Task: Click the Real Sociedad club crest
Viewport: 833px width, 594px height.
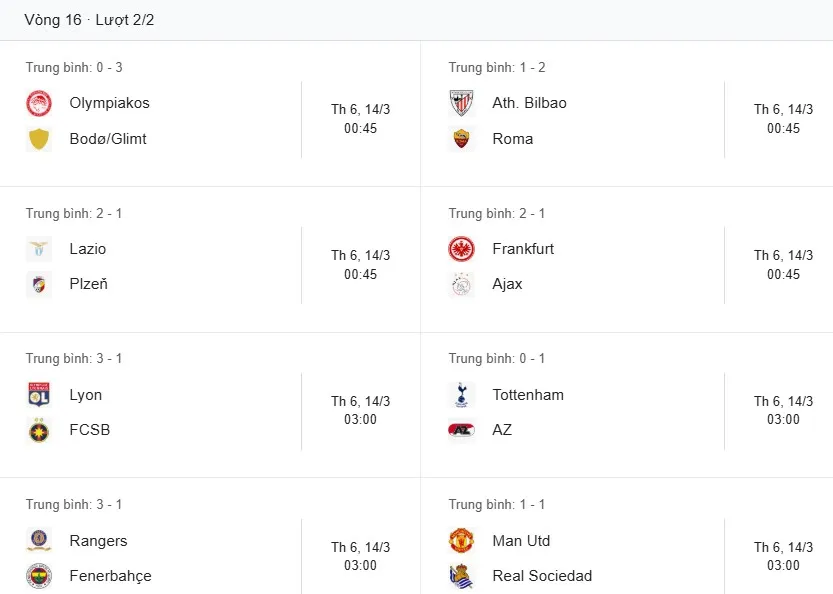Action: coord(461,576)
